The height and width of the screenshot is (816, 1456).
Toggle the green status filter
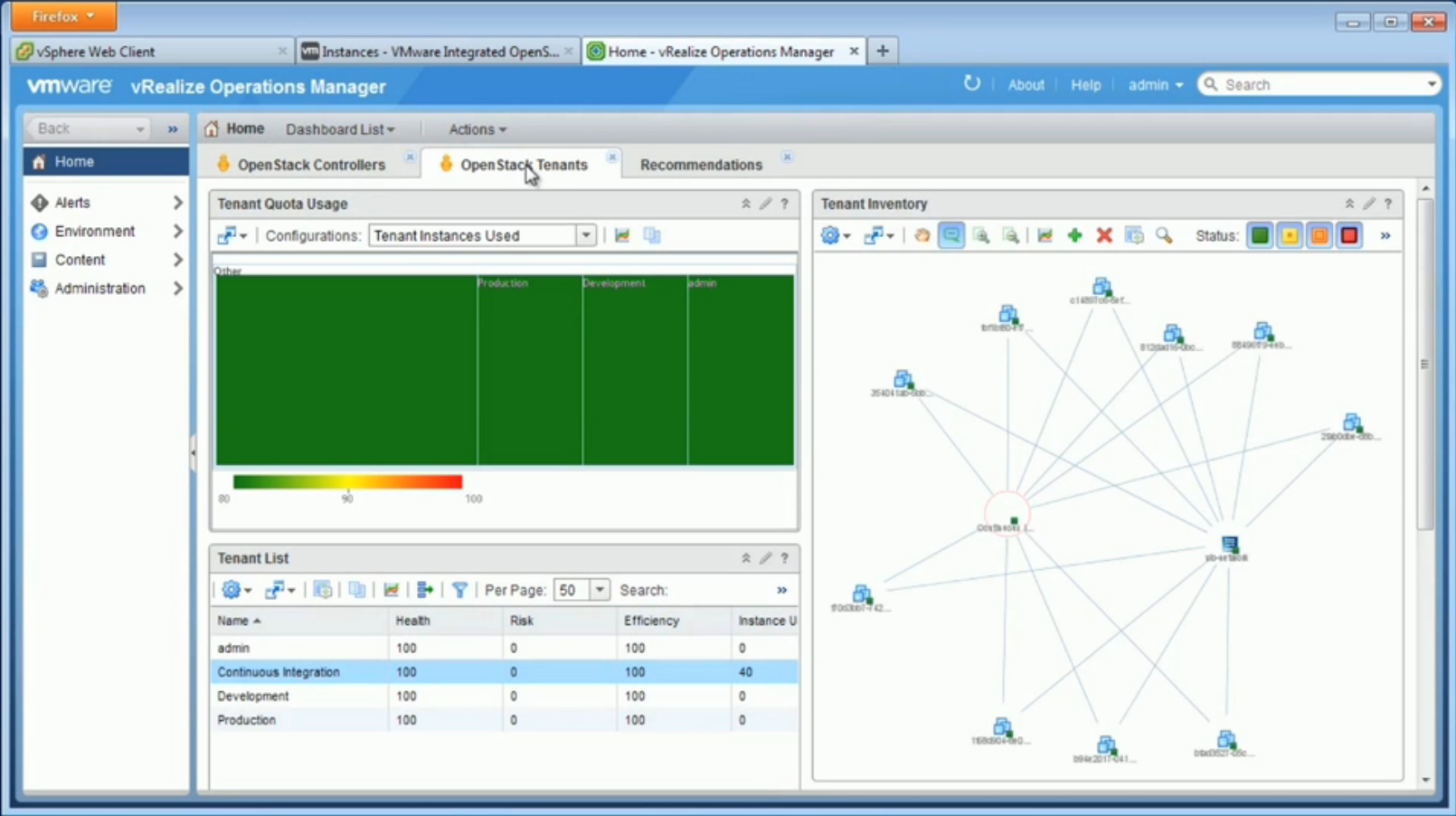1260,236
